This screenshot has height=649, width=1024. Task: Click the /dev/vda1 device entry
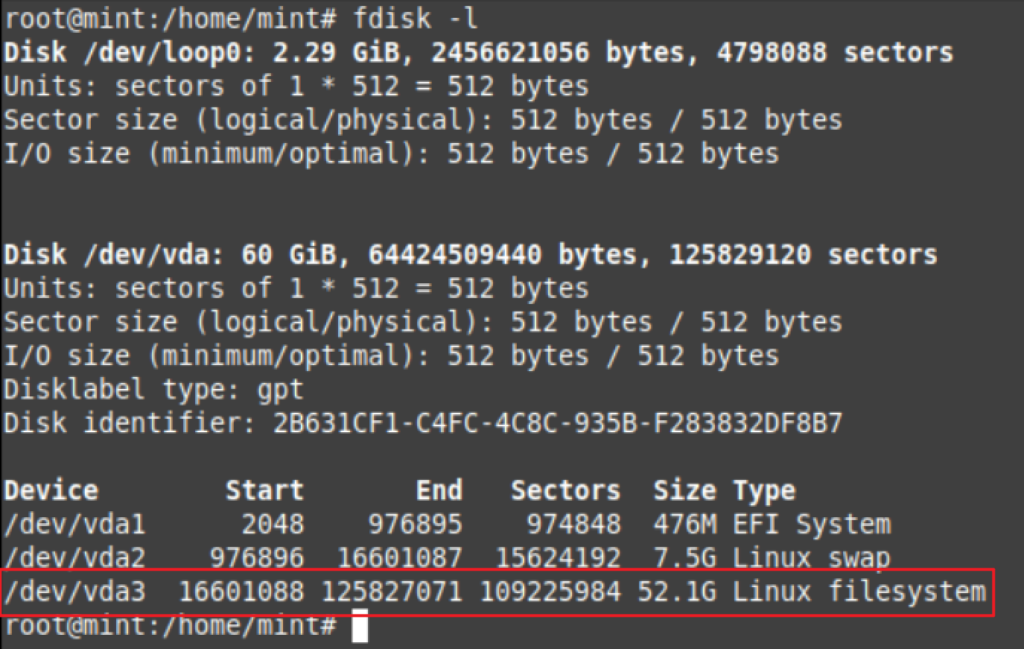pos(75,524)
